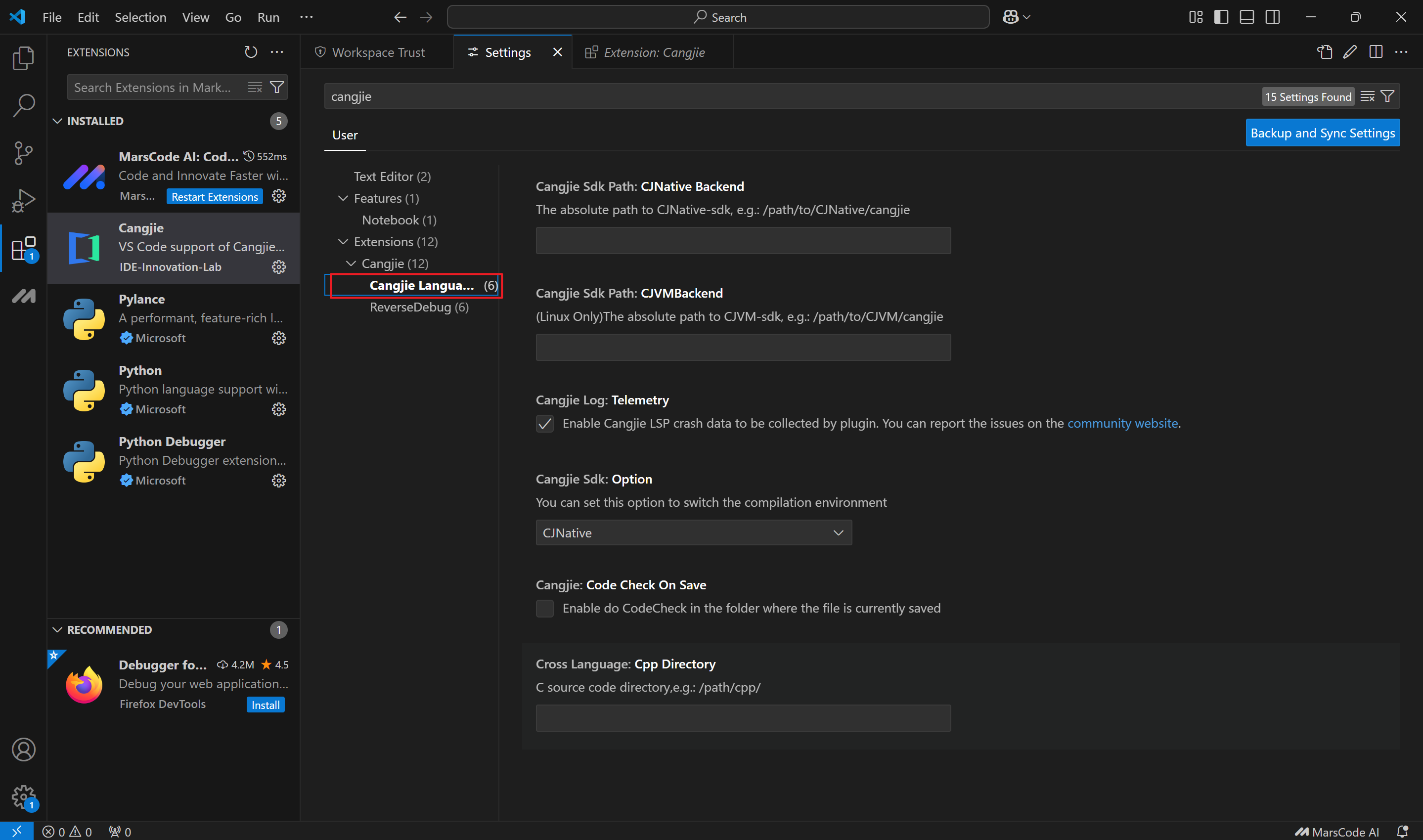Refresh the extensions list

251,52
